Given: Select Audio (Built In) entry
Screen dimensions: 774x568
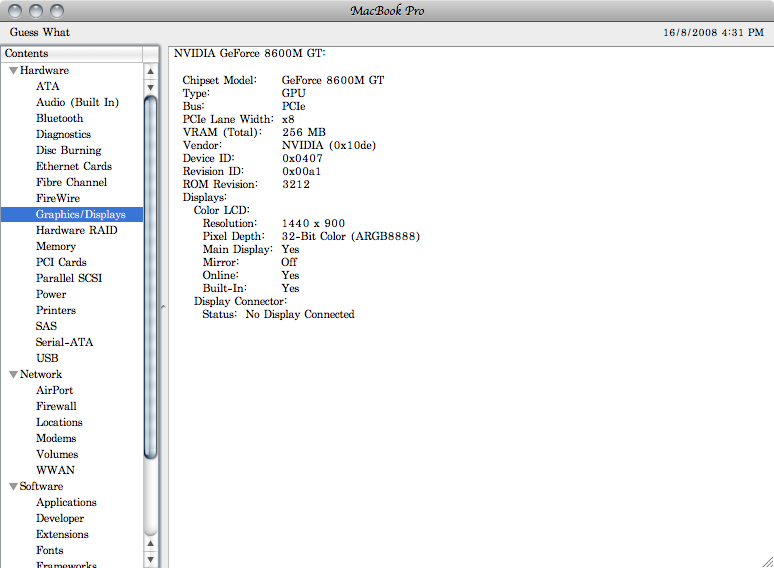Looking at the screenshot, I should pos(77,102).
